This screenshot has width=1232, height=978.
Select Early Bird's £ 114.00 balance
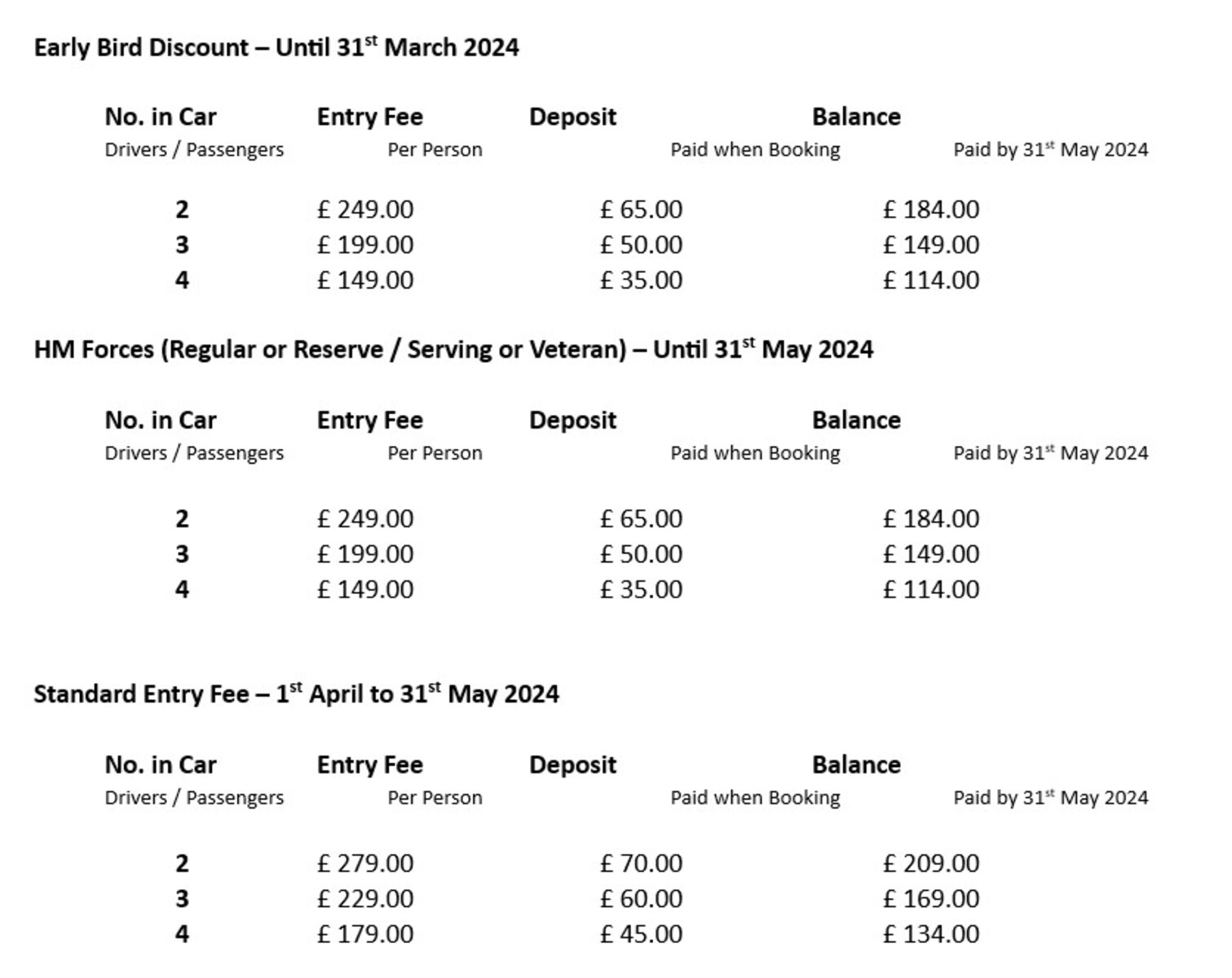click(x=930, y=280)
